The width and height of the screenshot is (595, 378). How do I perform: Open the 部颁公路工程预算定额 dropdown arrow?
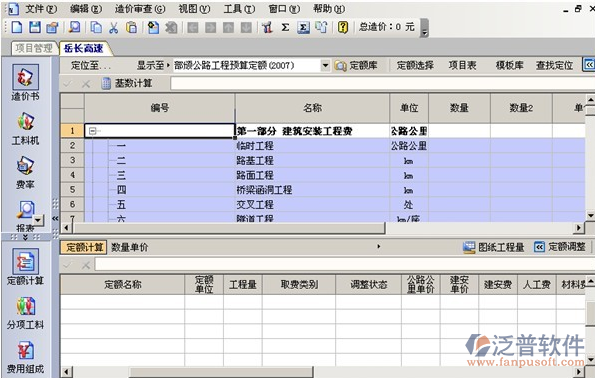(325, 65)
